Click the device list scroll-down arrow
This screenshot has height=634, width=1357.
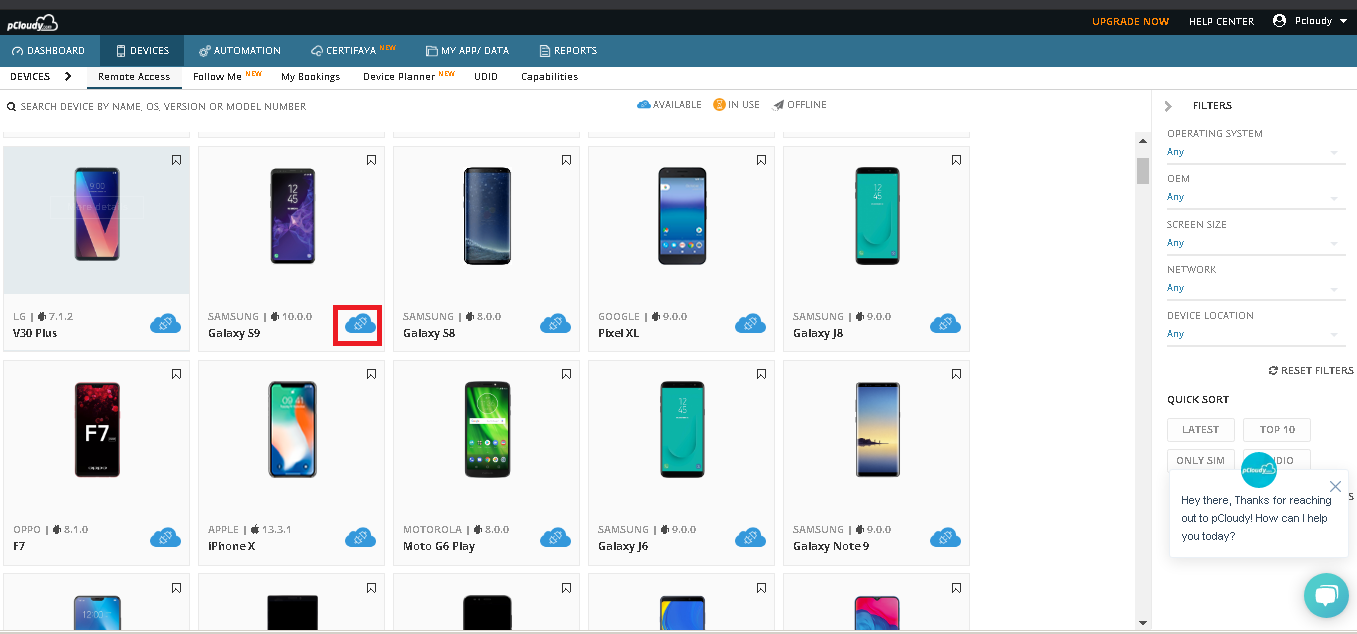pyautogui.click(x=1143, y=623)
